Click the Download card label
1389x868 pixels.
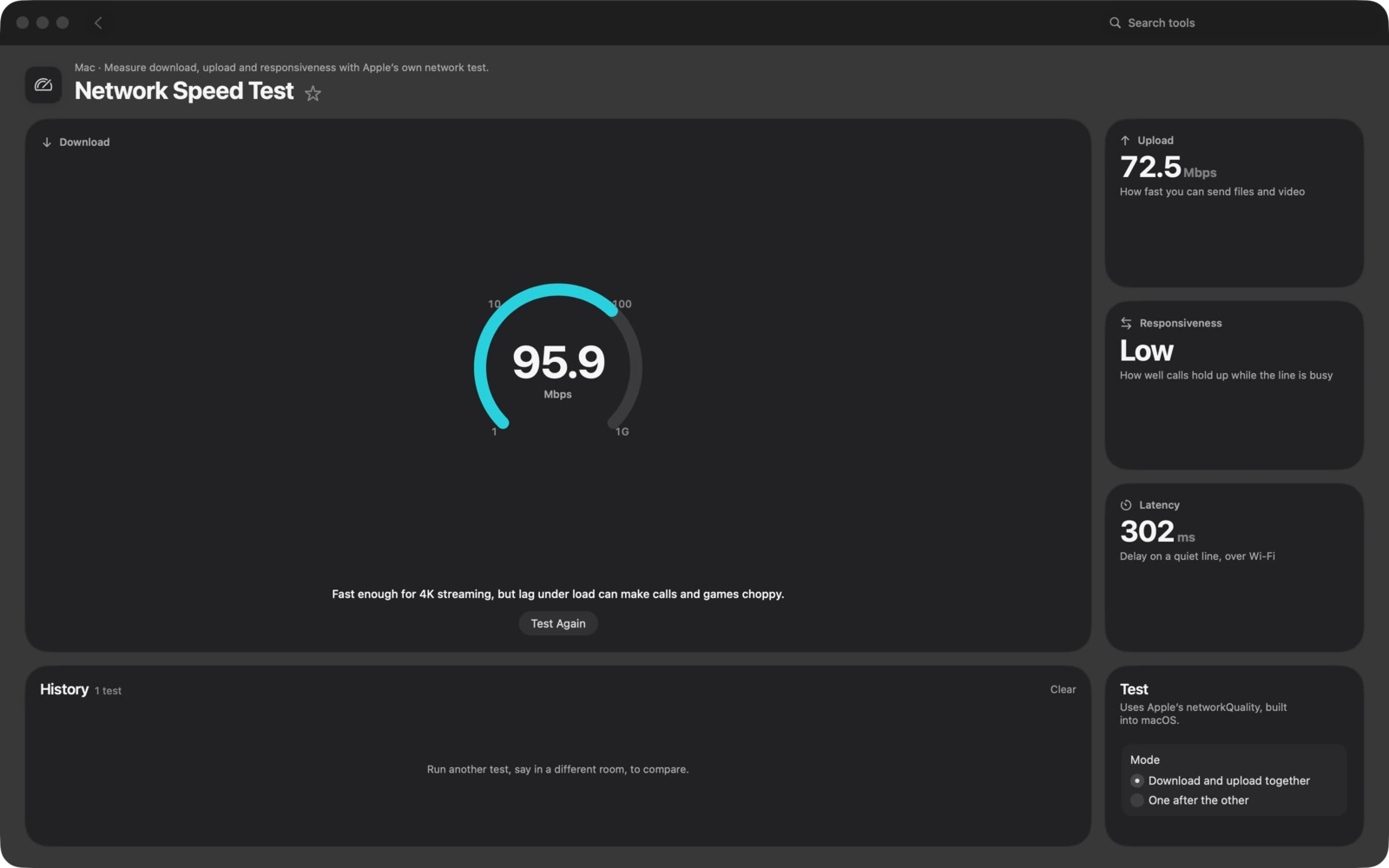(84, 142)
